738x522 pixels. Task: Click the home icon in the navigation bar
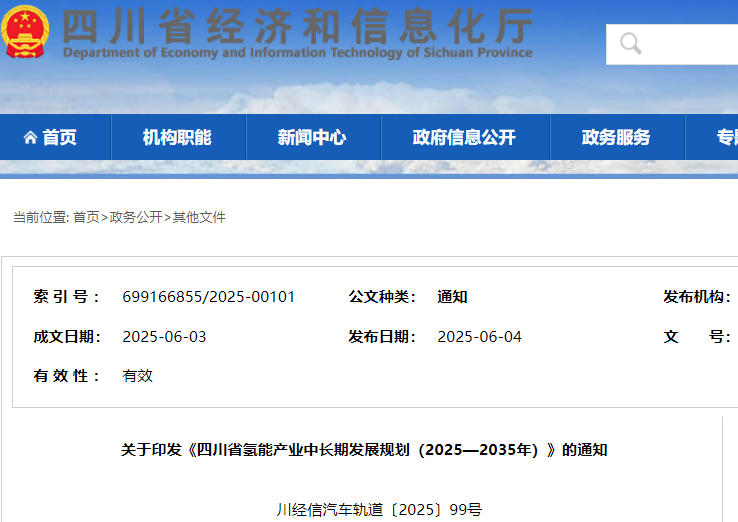tap(30, 138)
